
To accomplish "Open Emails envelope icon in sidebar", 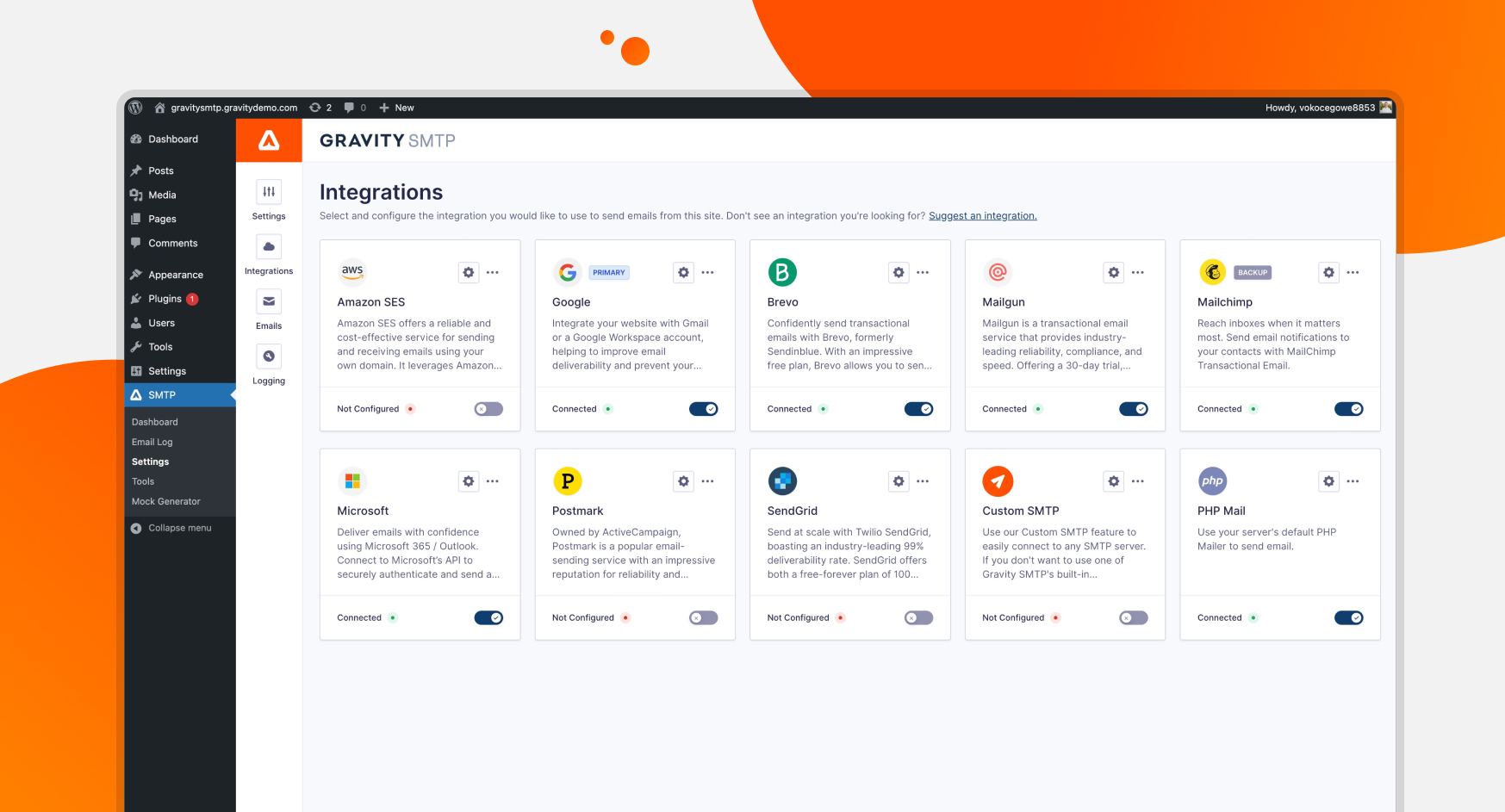I will tap(269, 301).
